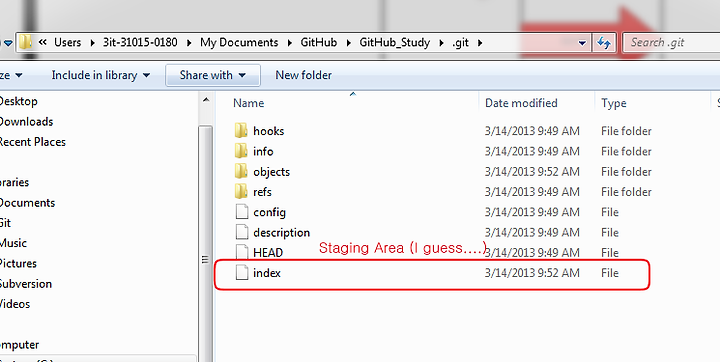
Task: Open the hooks folder icon
Action: (241, 131)
